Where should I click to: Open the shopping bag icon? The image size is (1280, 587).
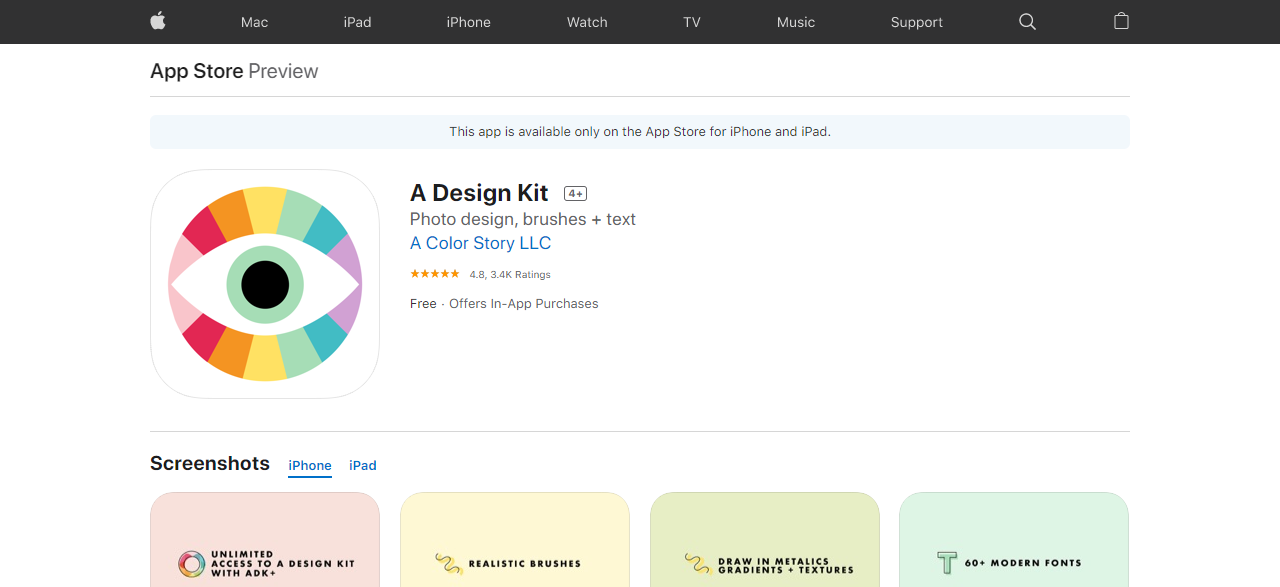tap(1121, 21)
